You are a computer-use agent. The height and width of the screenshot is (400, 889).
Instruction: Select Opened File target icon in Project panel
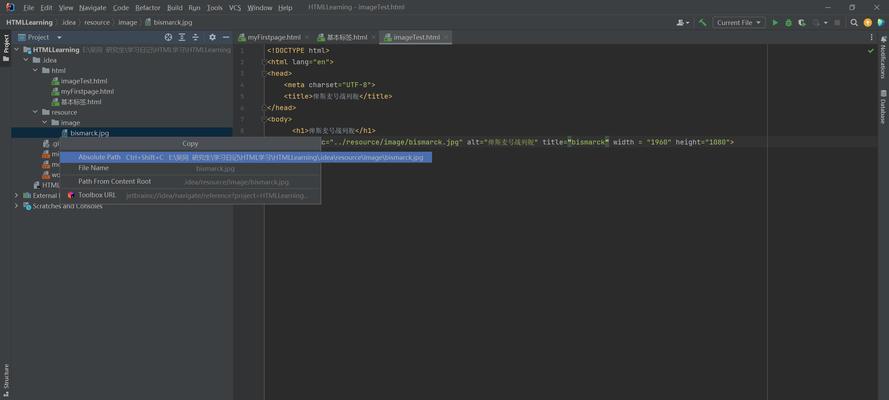(168, 37)
